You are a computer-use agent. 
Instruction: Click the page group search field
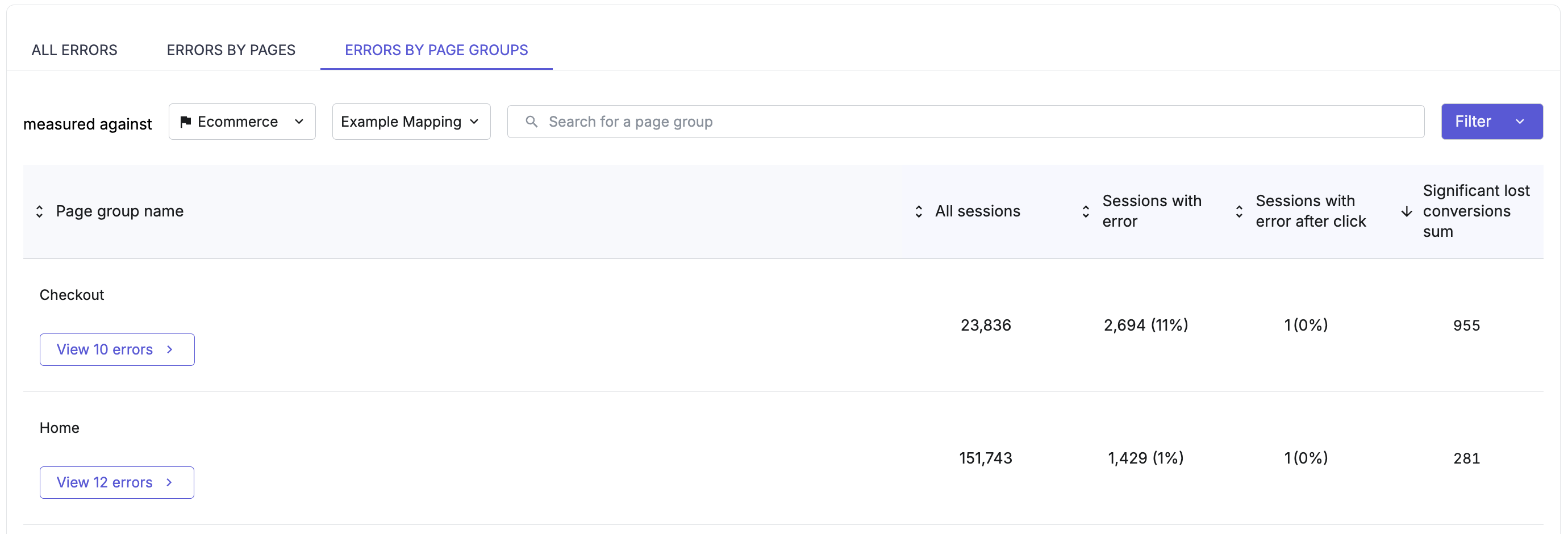pyautogui.click(x=965, y=122)
